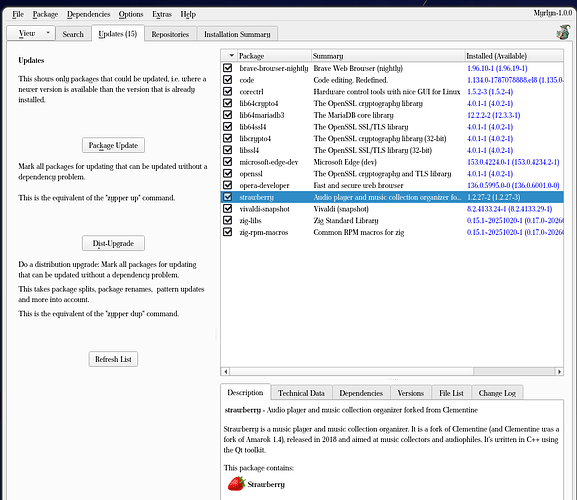Click the Dist-Upgrade button
577x500 pixels.
pyautogui.click(x=113, y=243)
